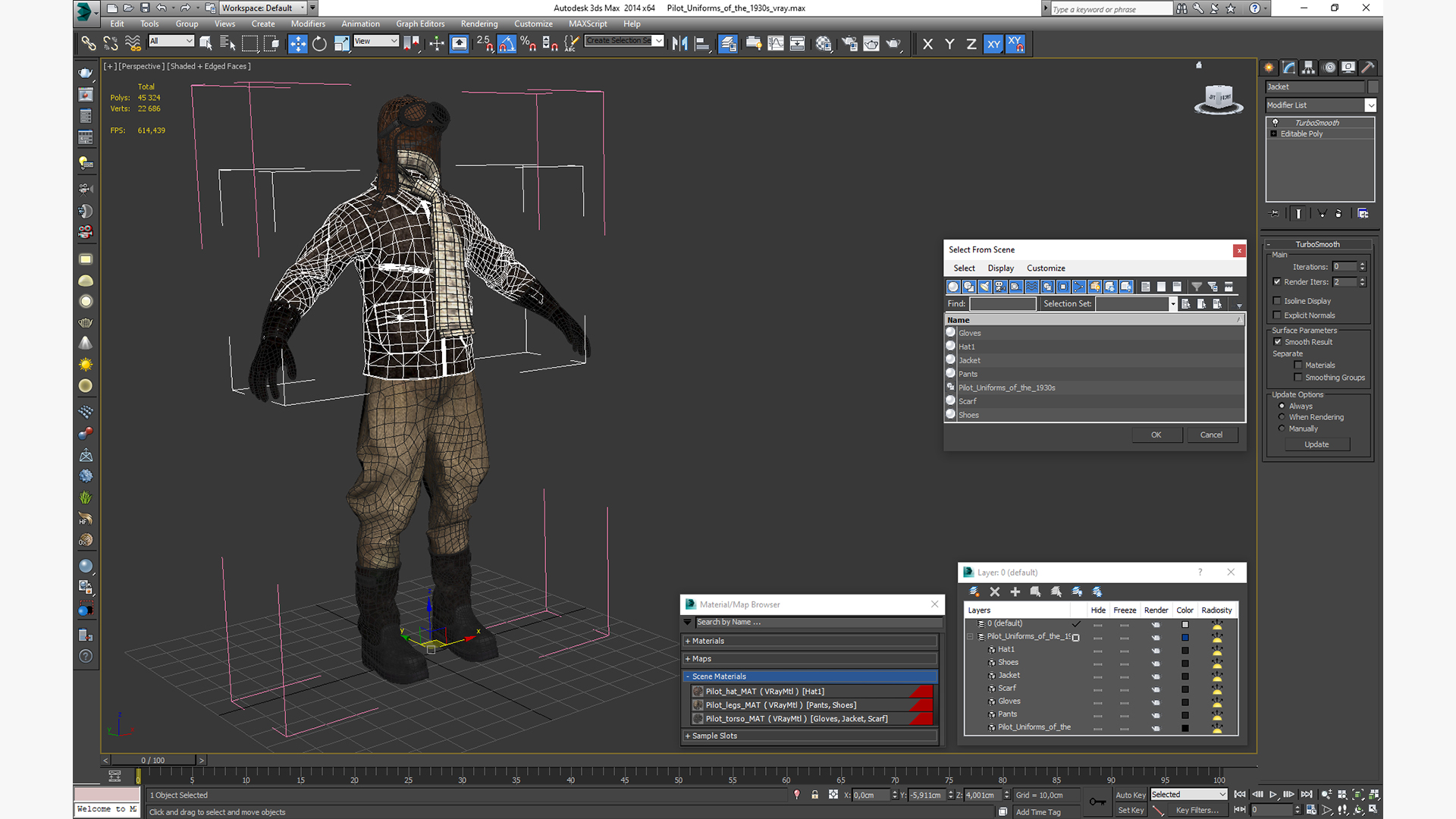This screenshot has width=1456, height=819.
Task: Click Create New Layer in Layer dialog
Action: tap(974, 591)
